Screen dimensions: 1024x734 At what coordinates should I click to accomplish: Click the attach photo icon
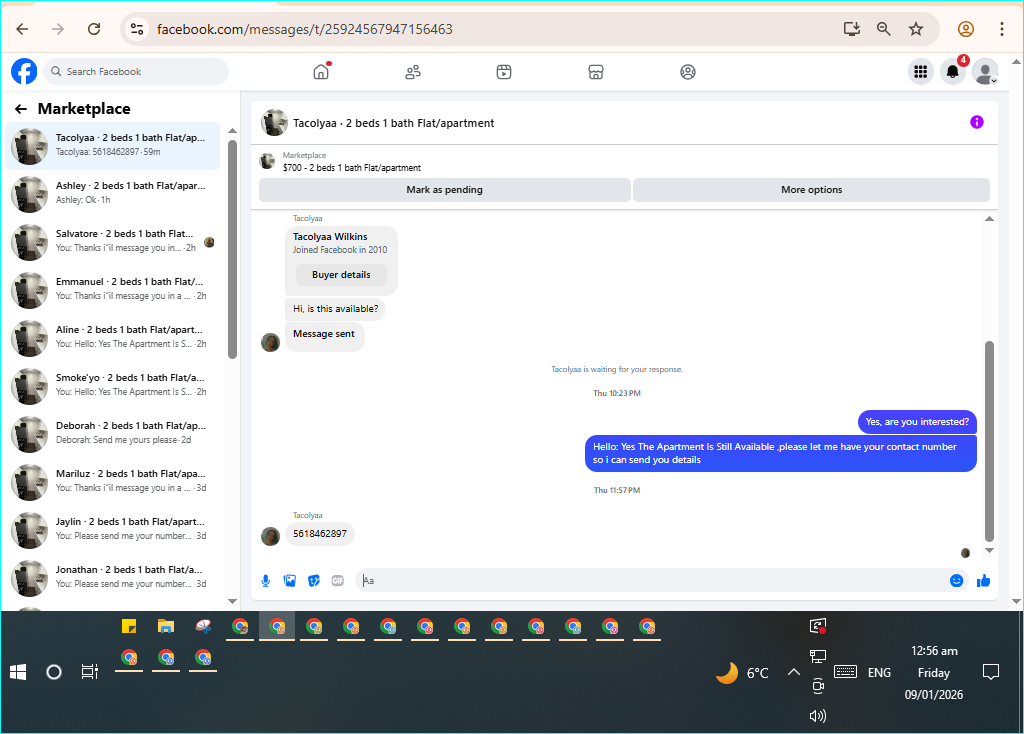coord(290,581)
